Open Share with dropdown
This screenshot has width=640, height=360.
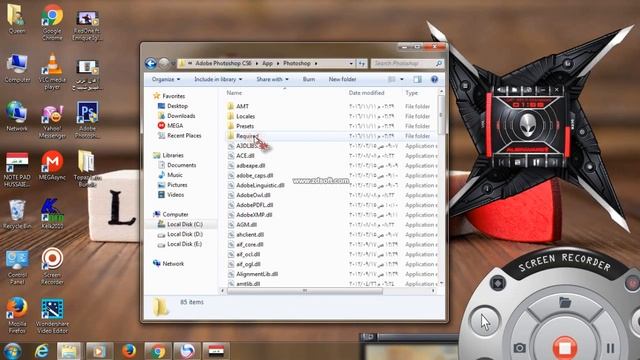click(272, 79)
